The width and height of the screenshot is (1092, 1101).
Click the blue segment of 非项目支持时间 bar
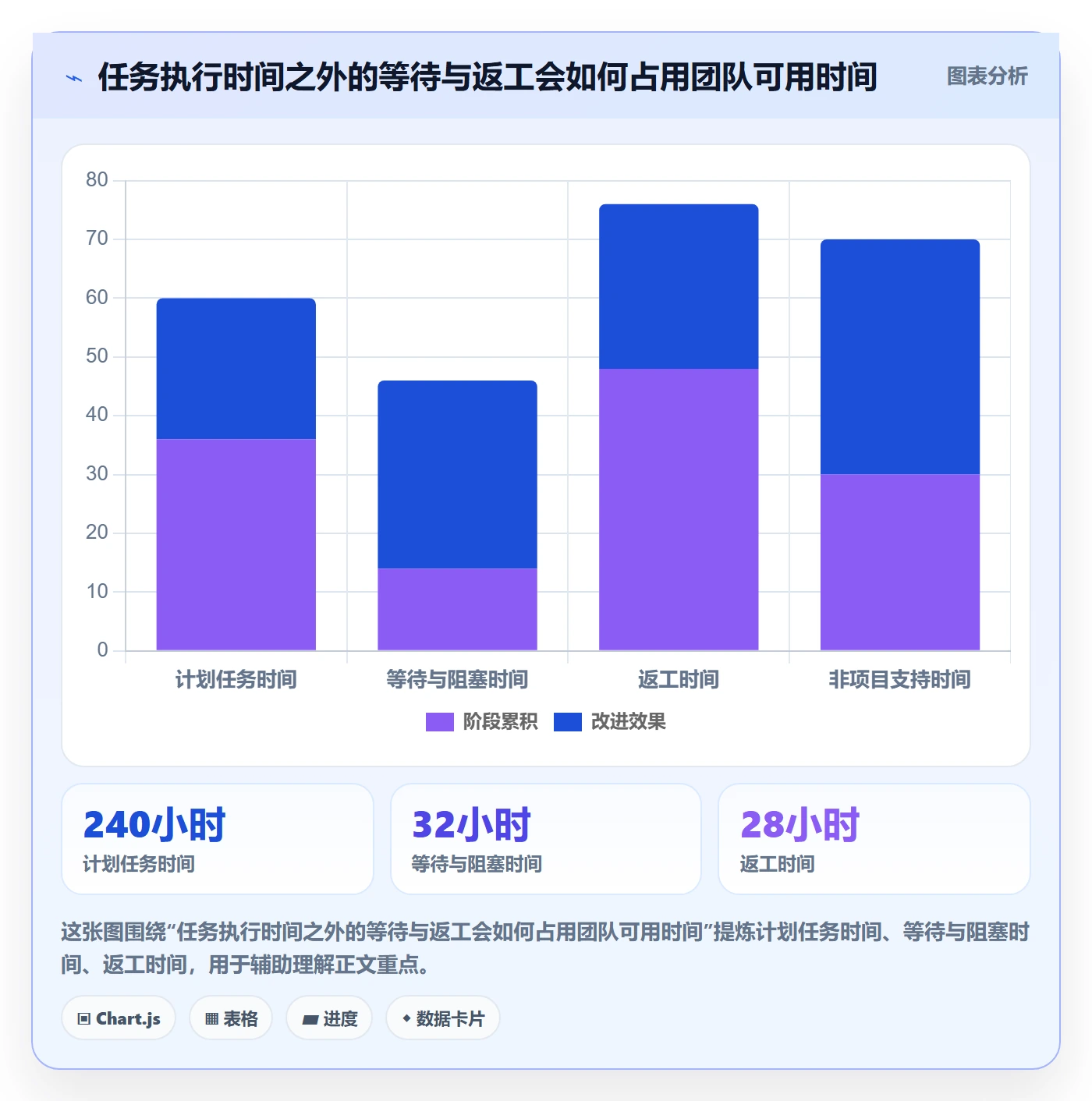pyautogui.click(x=900, y=356)
